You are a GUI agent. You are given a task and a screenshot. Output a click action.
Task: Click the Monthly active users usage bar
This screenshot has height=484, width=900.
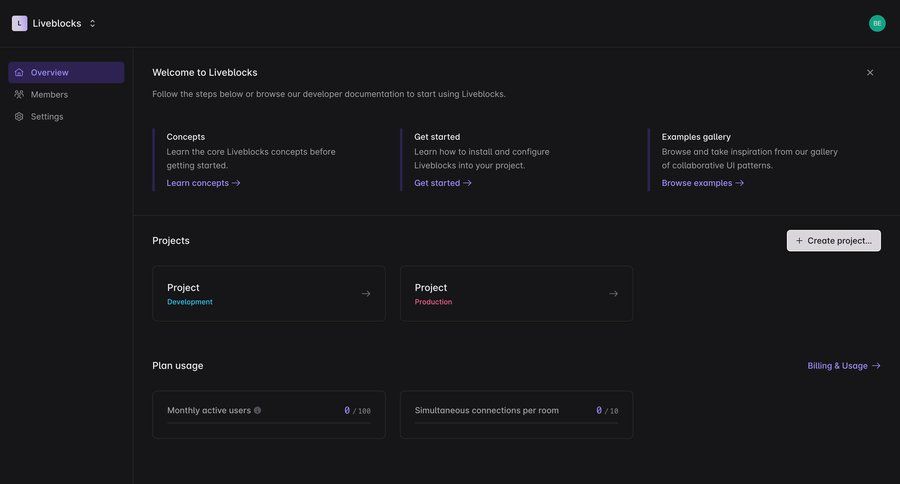269,423
